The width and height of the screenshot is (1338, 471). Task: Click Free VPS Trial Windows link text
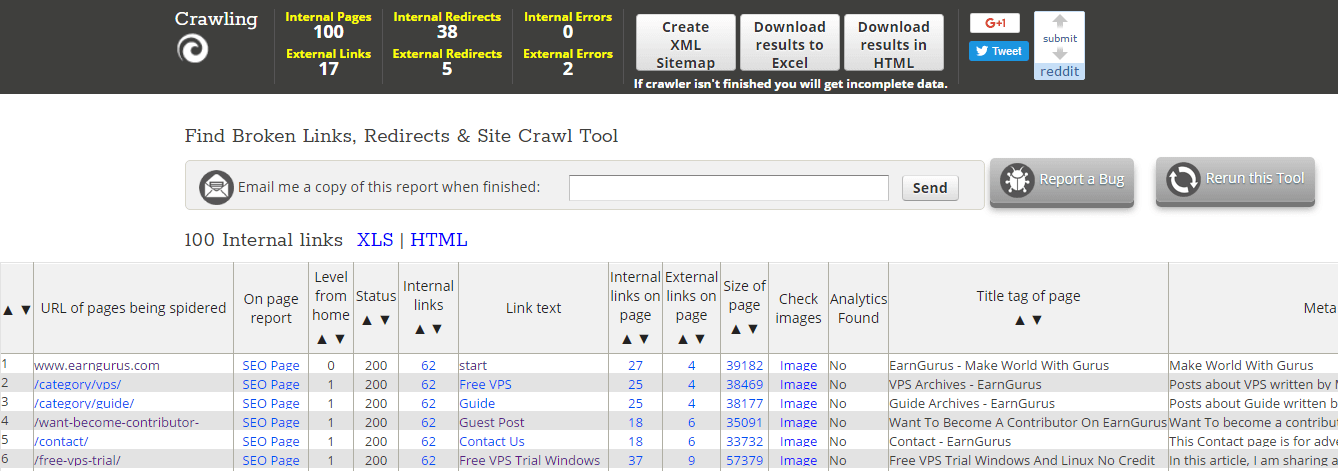point(530,461)
